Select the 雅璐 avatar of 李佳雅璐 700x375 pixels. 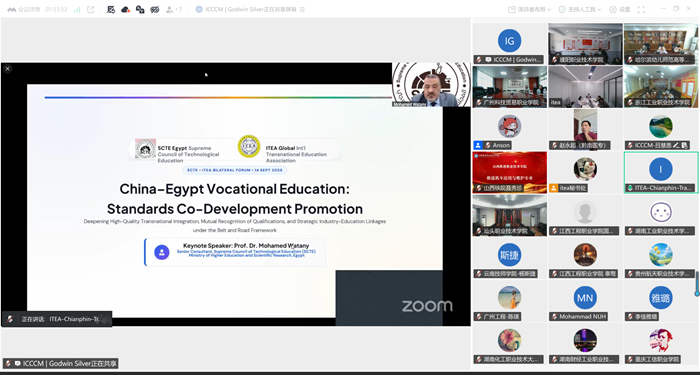[x=661, y=298]
